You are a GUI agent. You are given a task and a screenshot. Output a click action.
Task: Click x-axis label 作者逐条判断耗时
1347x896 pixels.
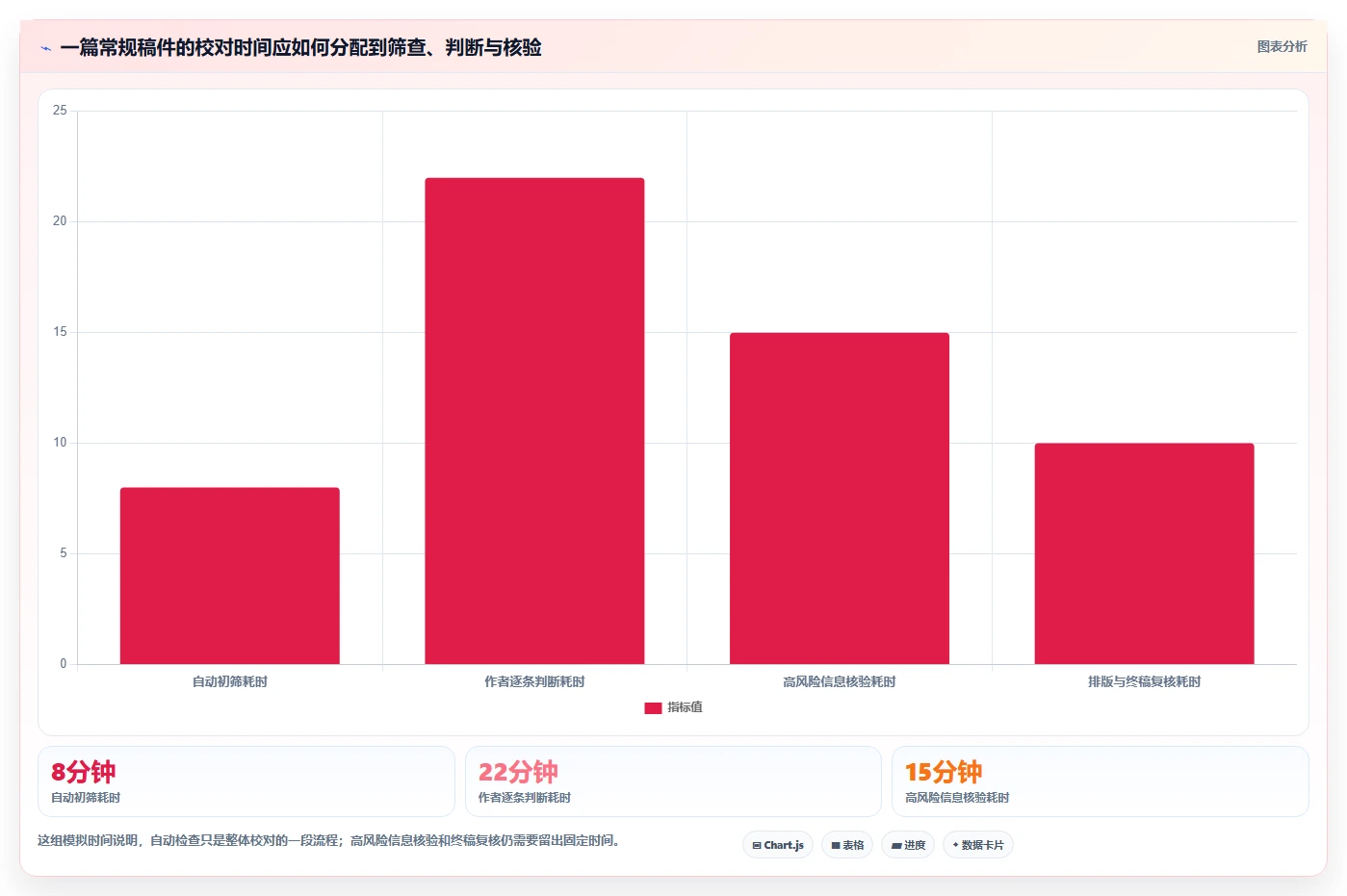point(534,681)
